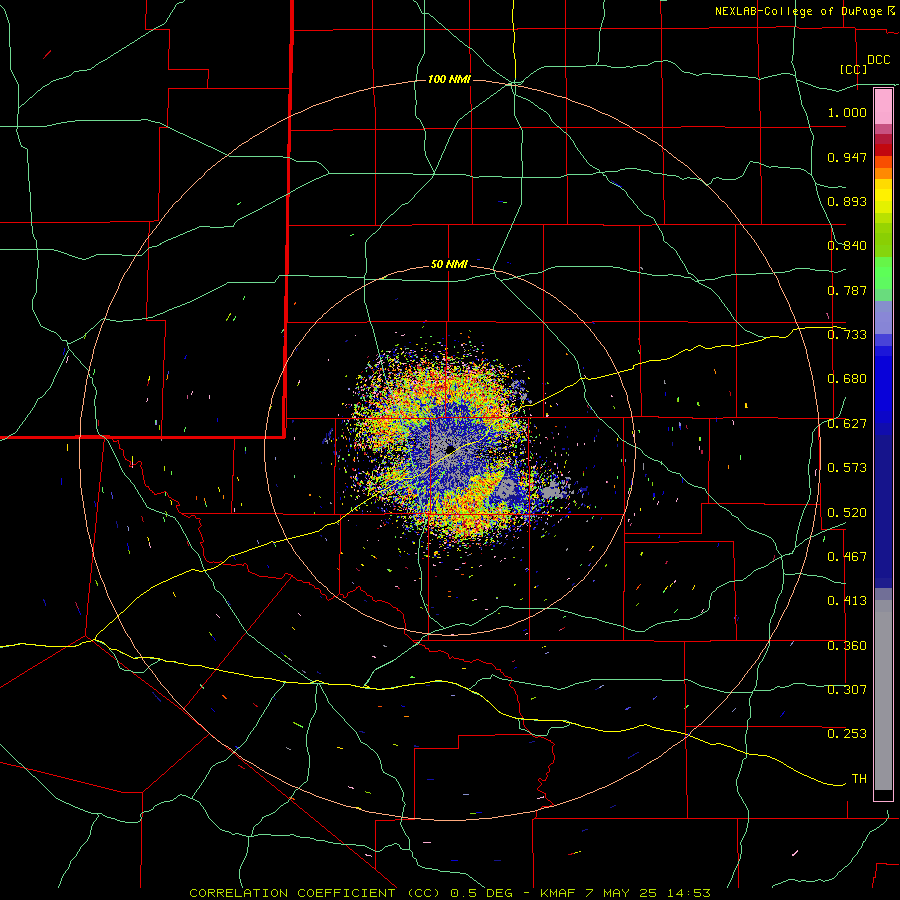This screenshot has height=900, width=900.
Task: Pick the gray bottom color bar segment
Action: click(883, 695)
